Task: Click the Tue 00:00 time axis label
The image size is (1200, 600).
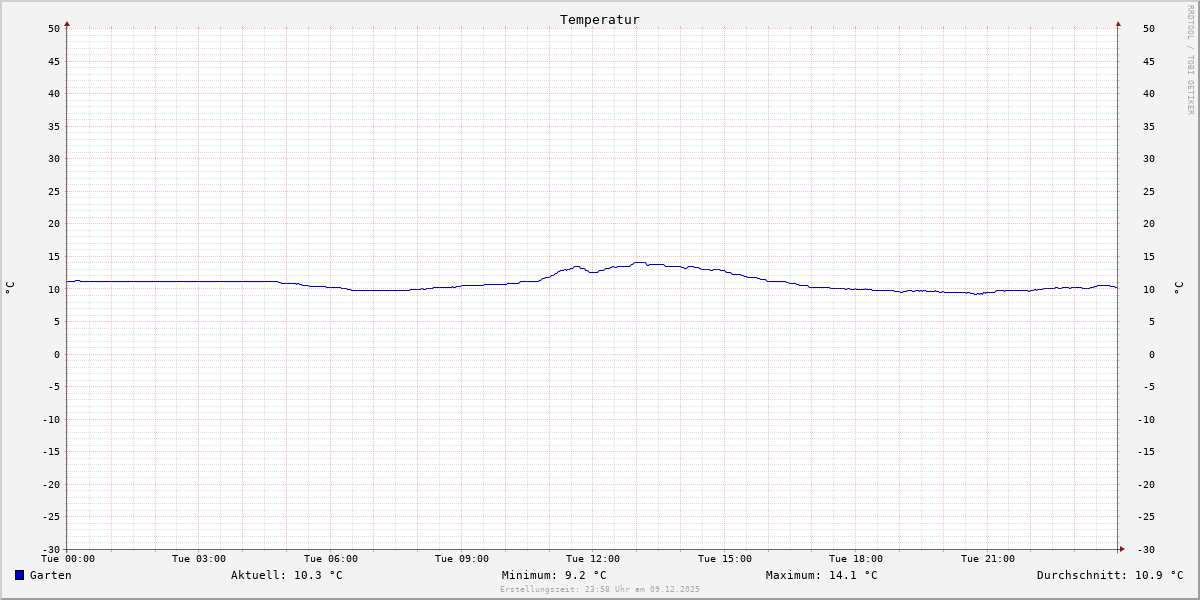Action: click(x=68, y=559)
